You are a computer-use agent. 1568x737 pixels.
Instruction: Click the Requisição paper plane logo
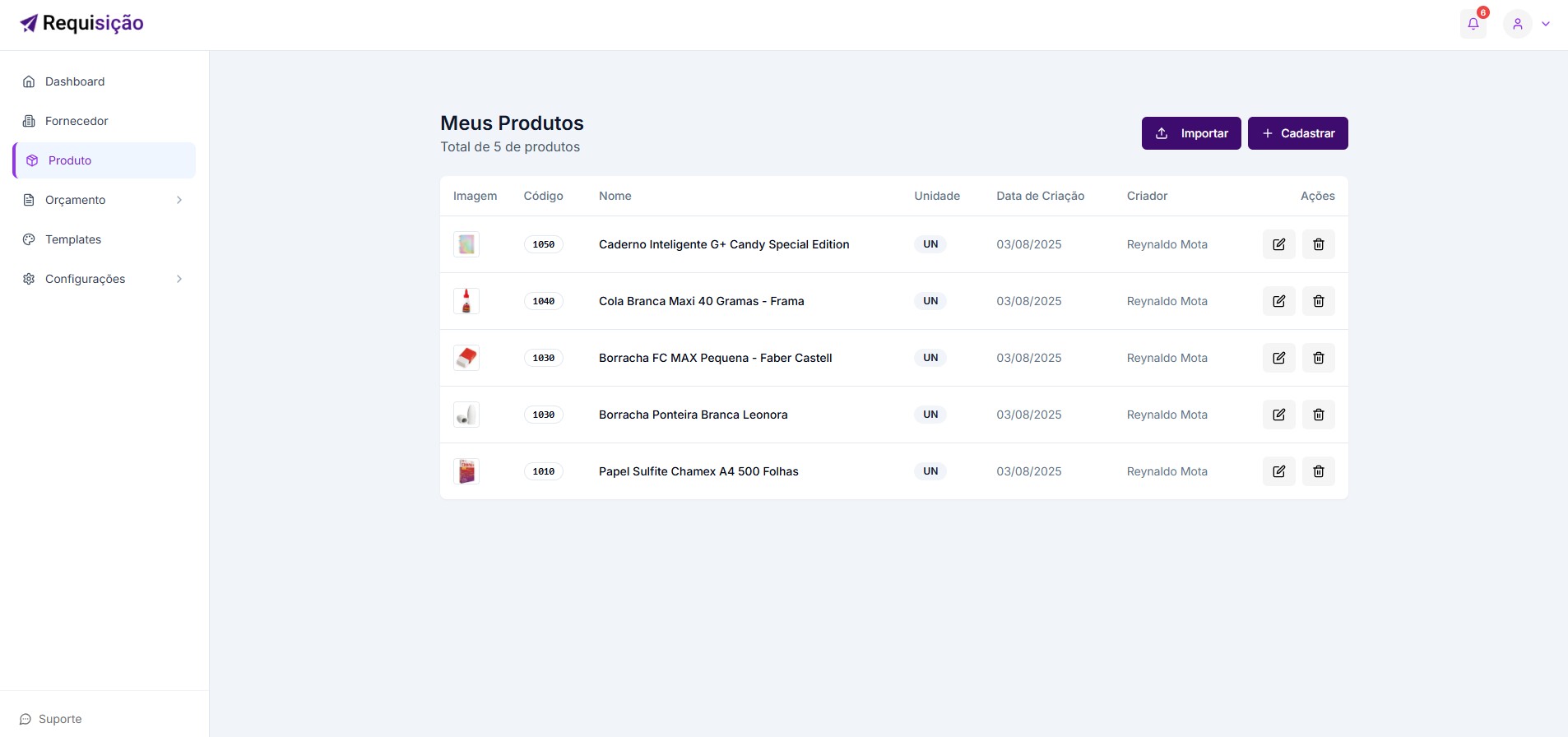tap(29, 23)
